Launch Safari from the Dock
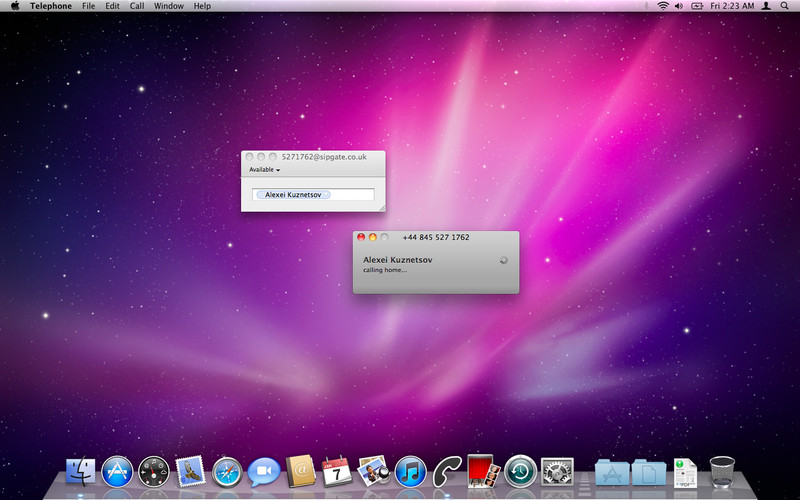 [228, 471]
